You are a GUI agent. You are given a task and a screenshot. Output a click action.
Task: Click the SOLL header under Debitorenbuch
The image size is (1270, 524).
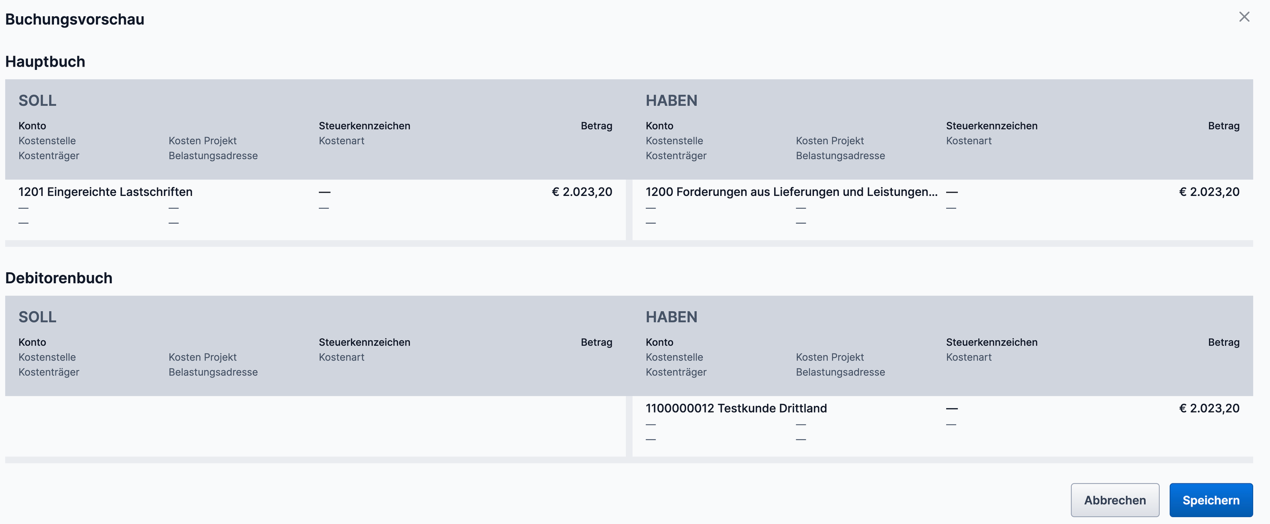pos(37,317)
